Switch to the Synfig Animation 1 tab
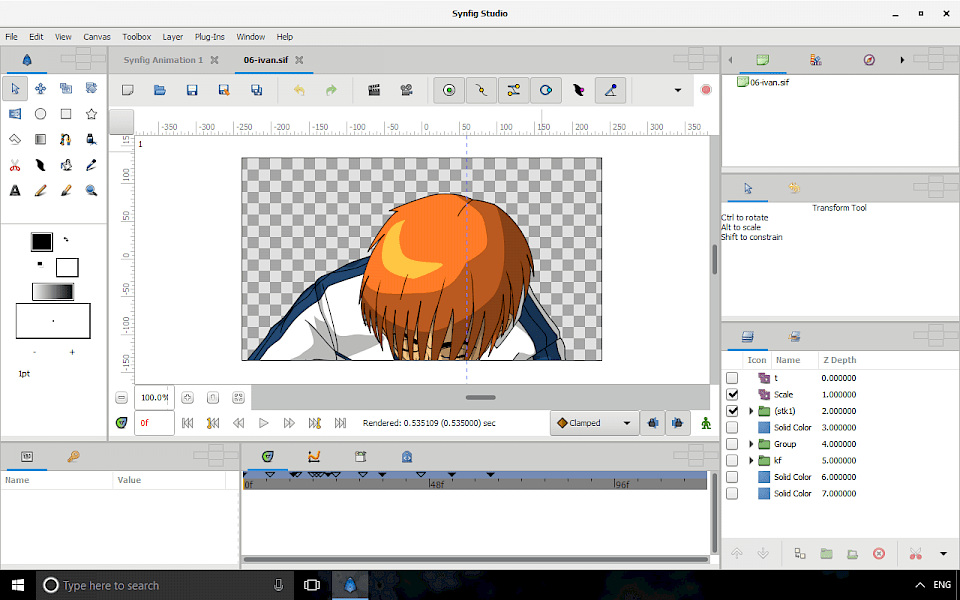Screen dimensions: 960x600 163,60
